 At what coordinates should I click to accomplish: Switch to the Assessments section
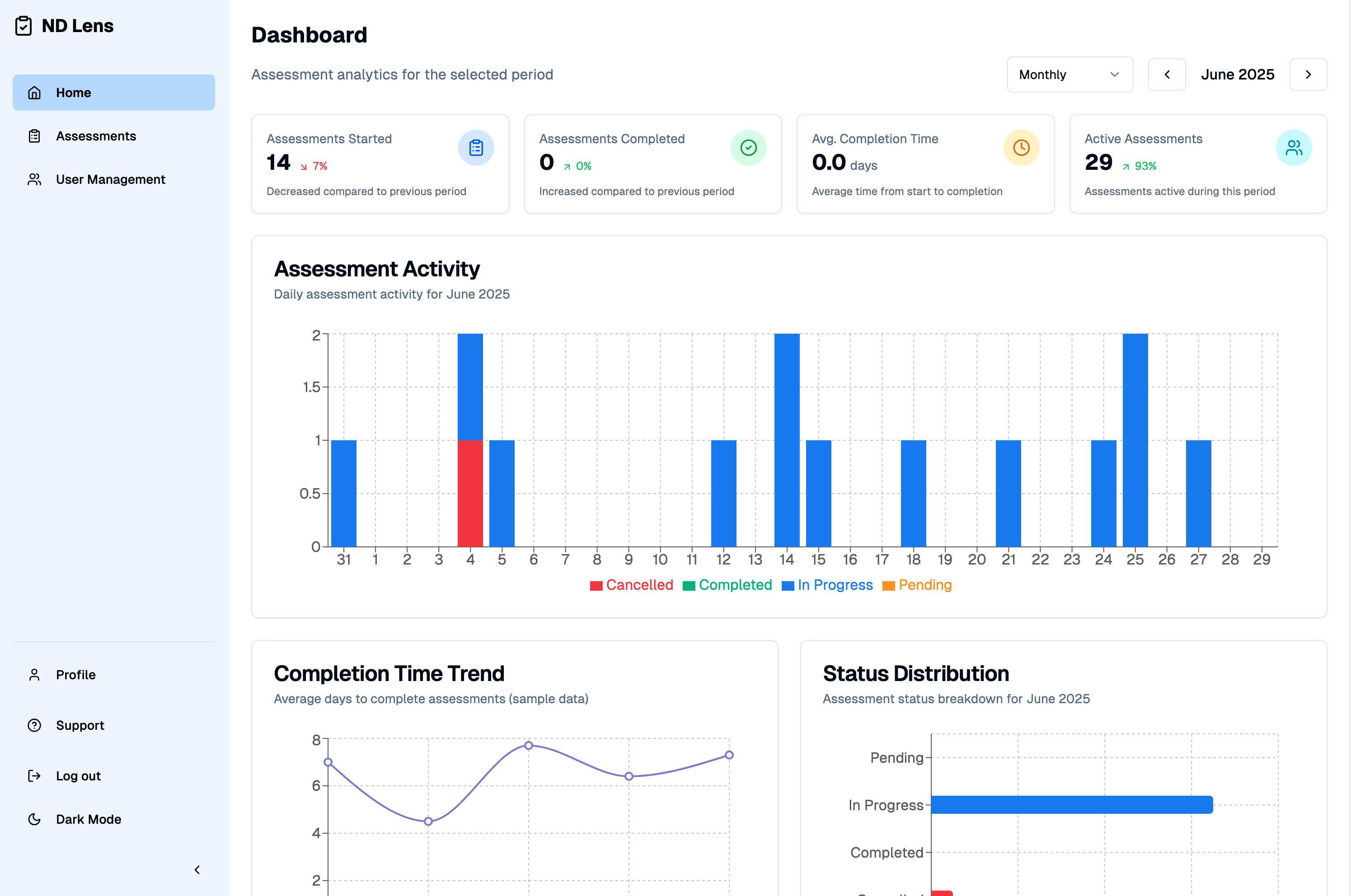[95, 136]
